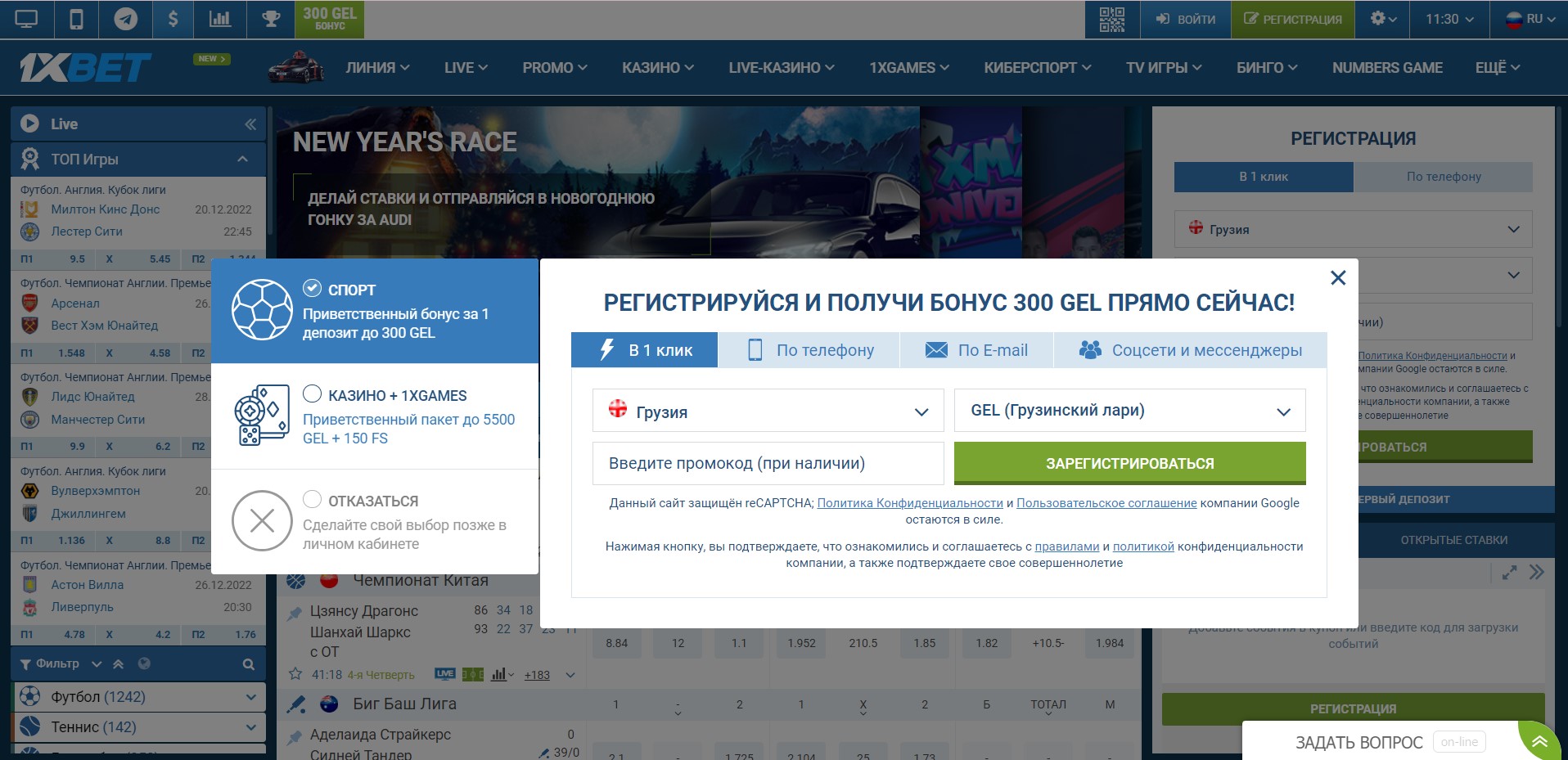Open the БИНГО menu
The height and width of the screenshot is (760, 1568).
pyautogui.click(x=1267, y=68)
